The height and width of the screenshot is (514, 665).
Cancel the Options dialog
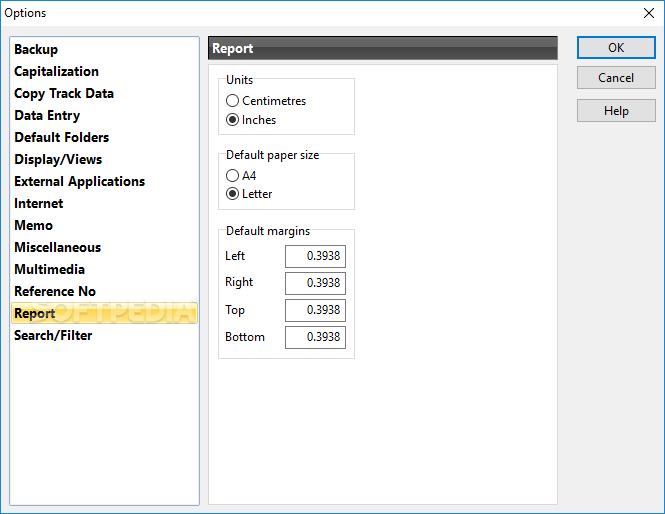pyautogui.click(x=616, y=78)
